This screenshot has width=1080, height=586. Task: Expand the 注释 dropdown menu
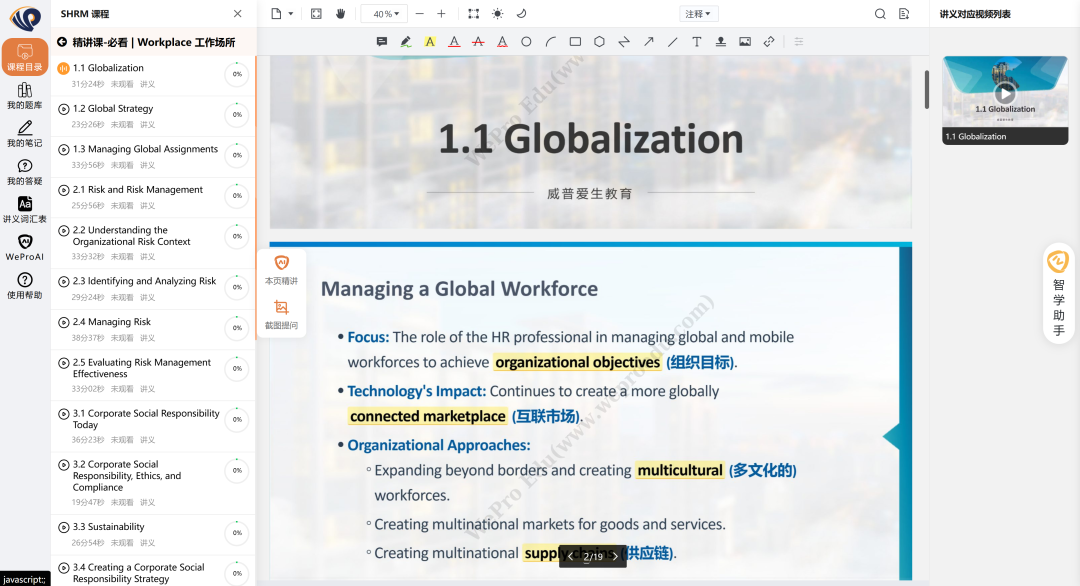pyautogui.click(x=698, y=14)
